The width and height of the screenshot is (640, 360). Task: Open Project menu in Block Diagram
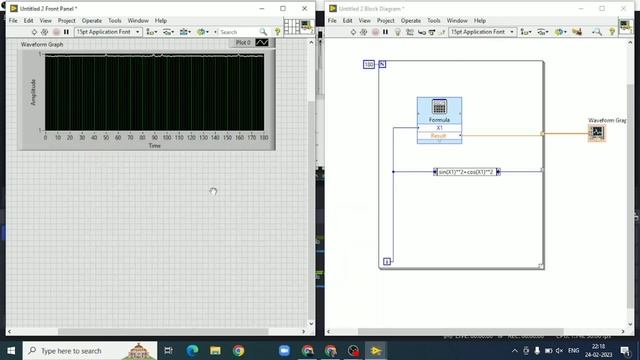pos(385,20)
